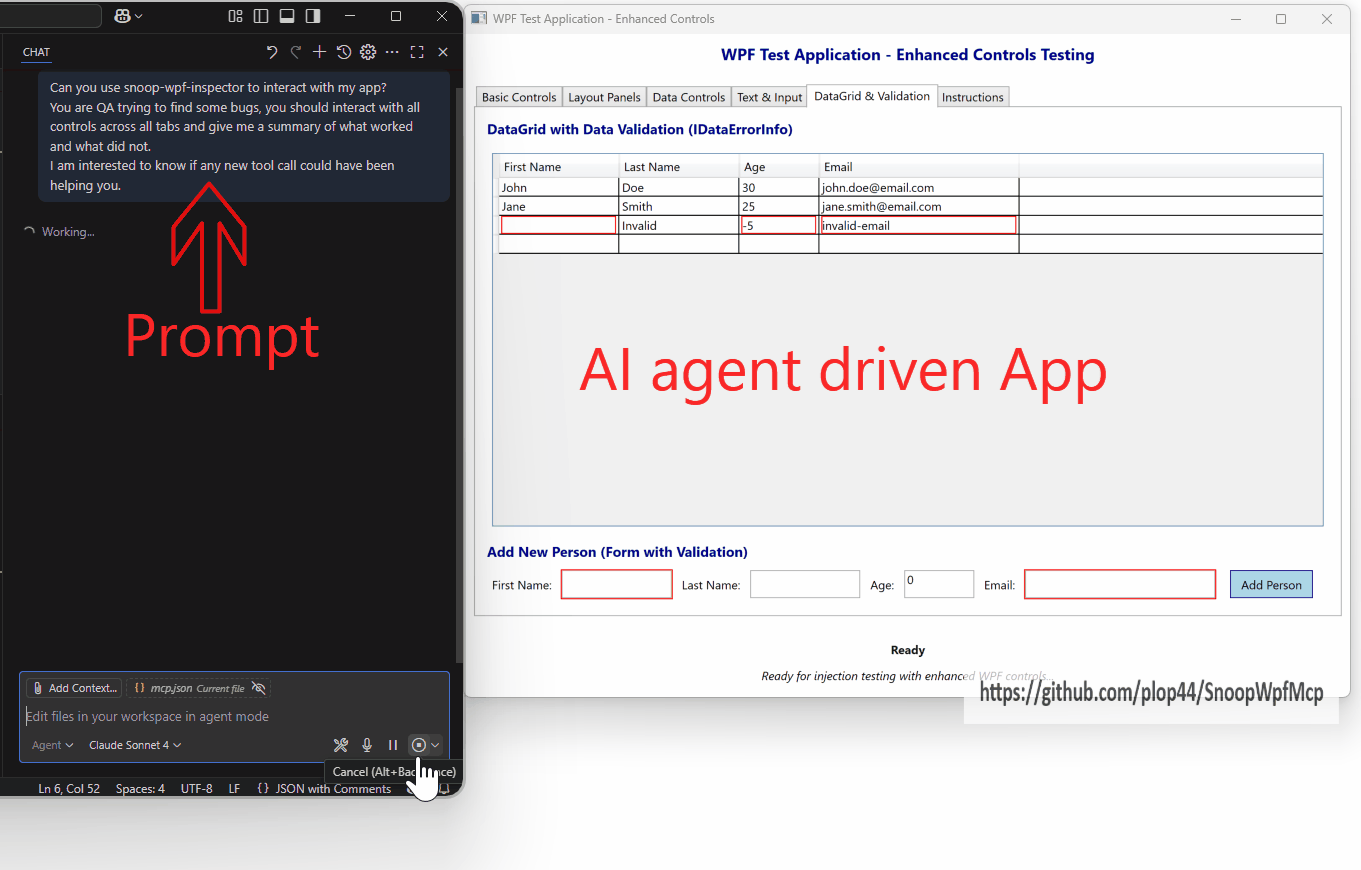Click the First Name form input
The image size is (1361, 870).
click(616, 584)
